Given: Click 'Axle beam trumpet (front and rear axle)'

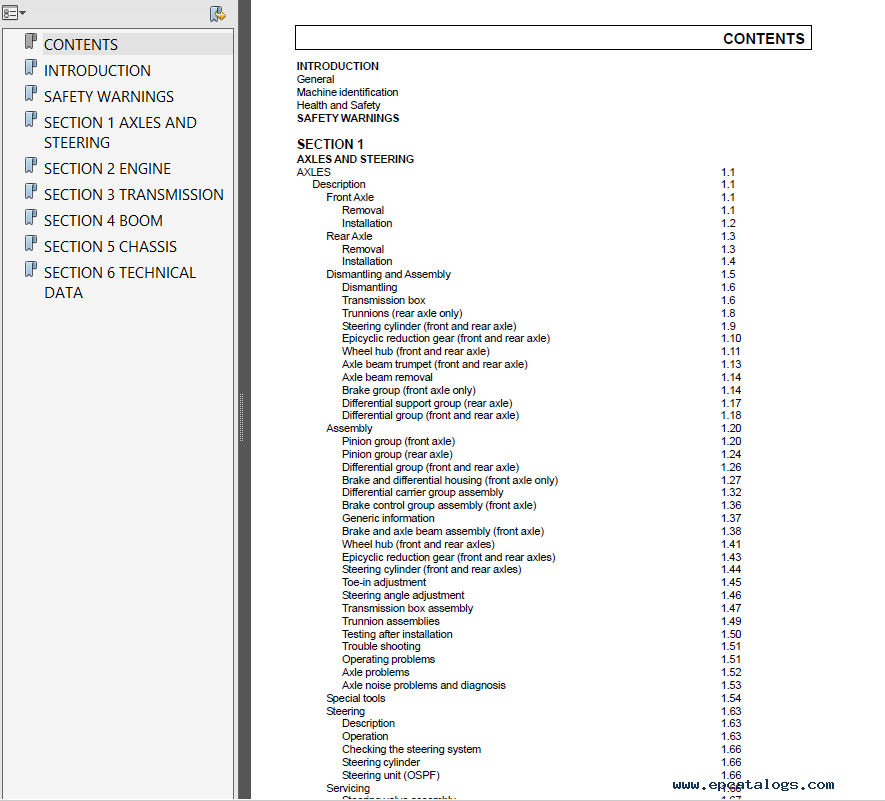Looking at the screenshot, I should pyautogui.click(x=435, y=364).
